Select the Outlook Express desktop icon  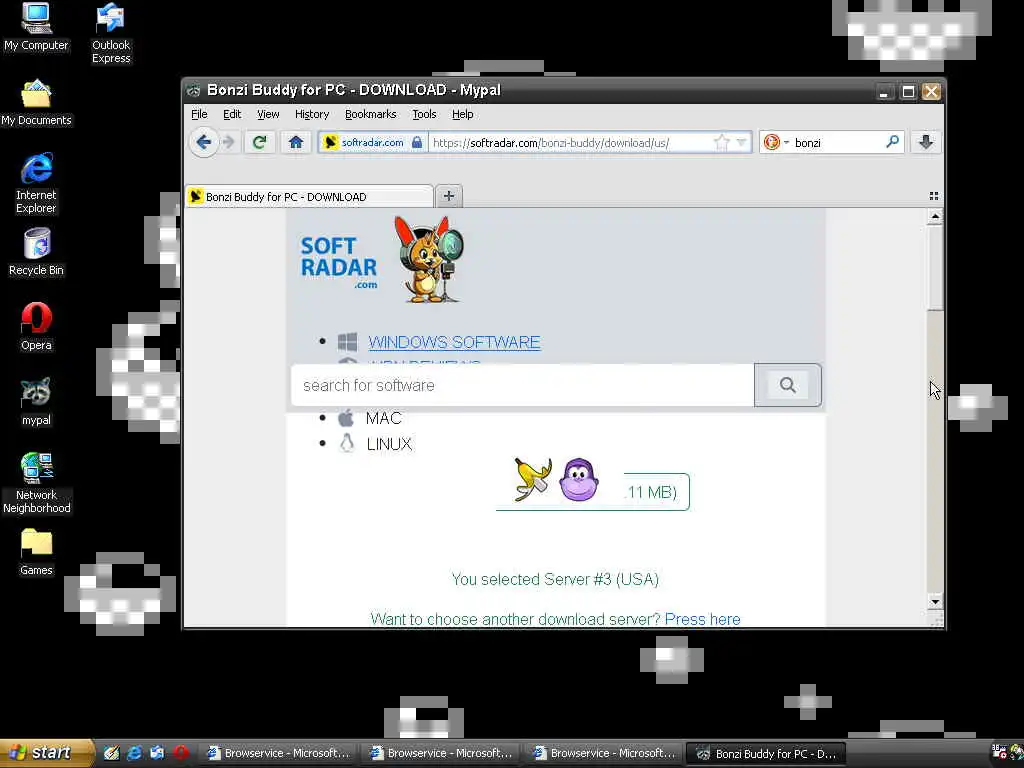[111, 34]
